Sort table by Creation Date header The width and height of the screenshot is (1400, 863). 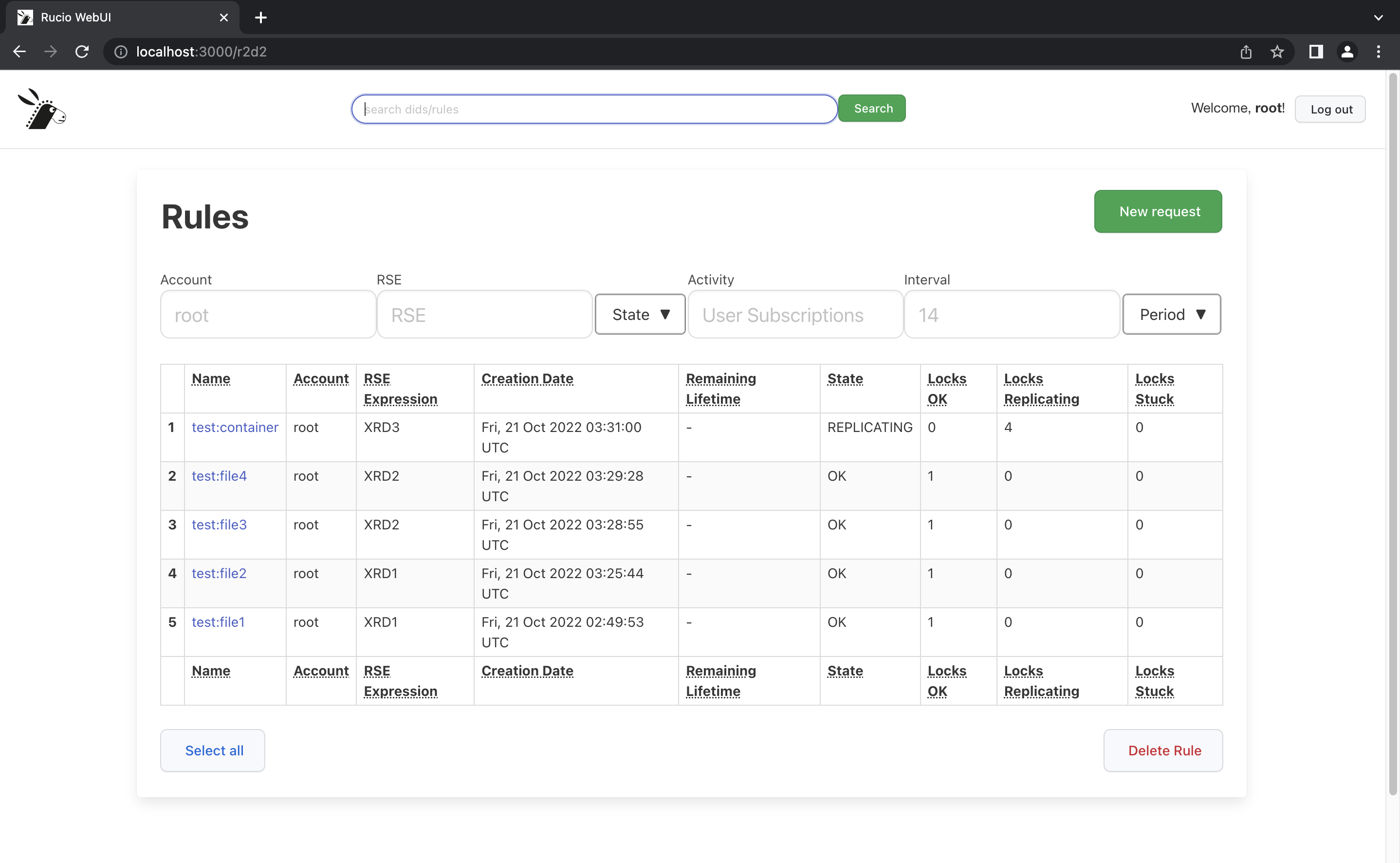[527, 379]
